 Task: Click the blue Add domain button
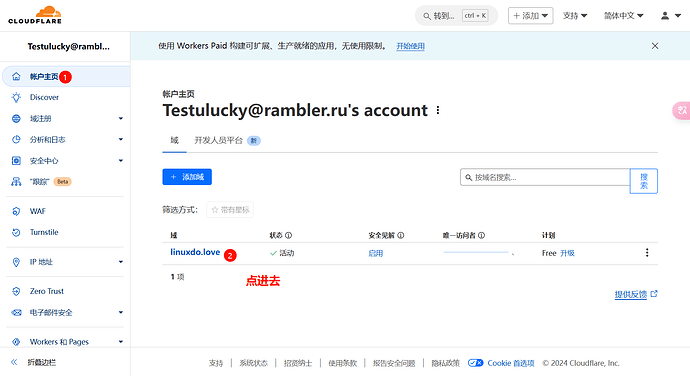(187, 177)
